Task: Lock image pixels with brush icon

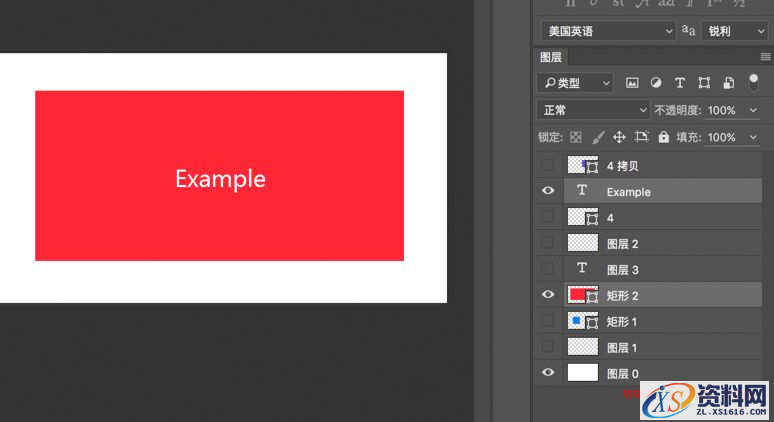Action: pos(598,137)
